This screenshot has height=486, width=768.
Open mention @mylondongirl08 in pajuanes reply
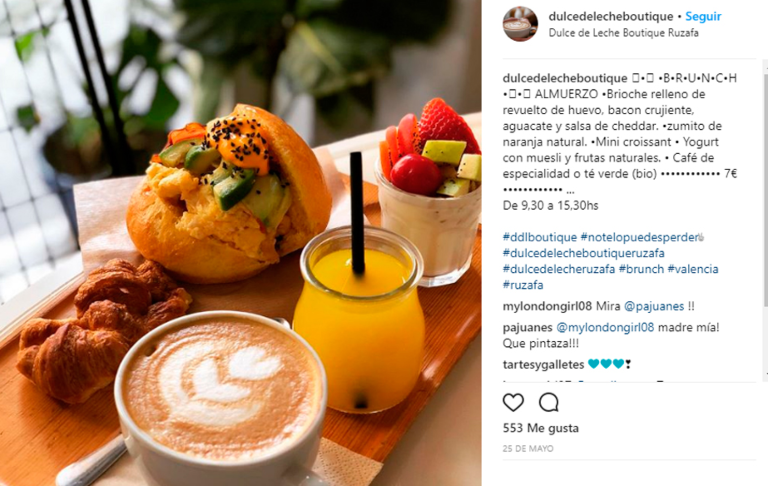605,327
